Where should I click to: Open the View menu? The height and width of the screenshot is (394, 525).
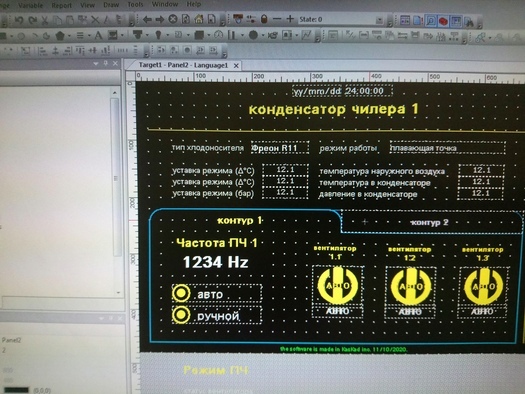pyautogui.click(x=87, y=5)
